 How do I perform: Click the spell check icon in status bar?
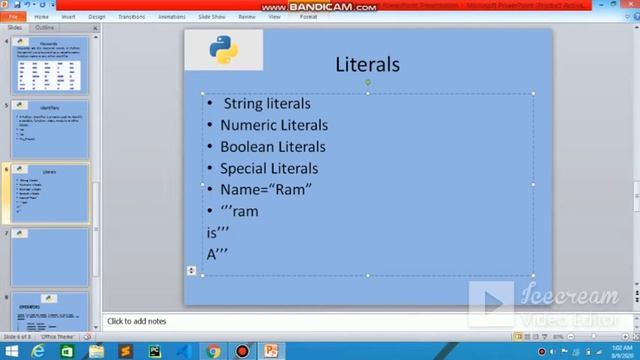pos(87,337)
